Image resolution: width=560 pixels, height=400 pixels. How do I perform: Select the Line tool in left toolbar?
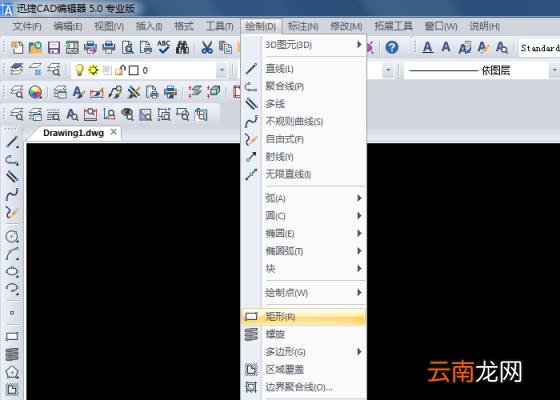(12, 142)
